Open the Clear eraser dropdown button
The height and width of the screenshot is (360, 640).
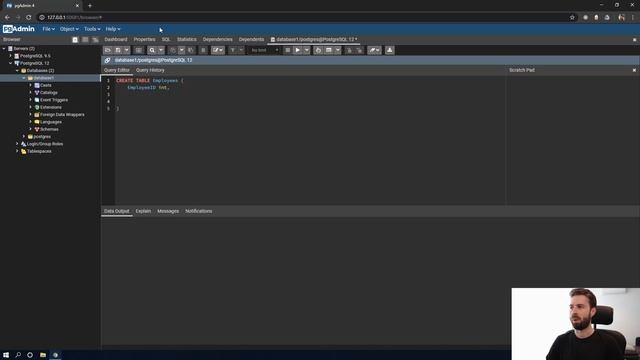coord(374,50)
